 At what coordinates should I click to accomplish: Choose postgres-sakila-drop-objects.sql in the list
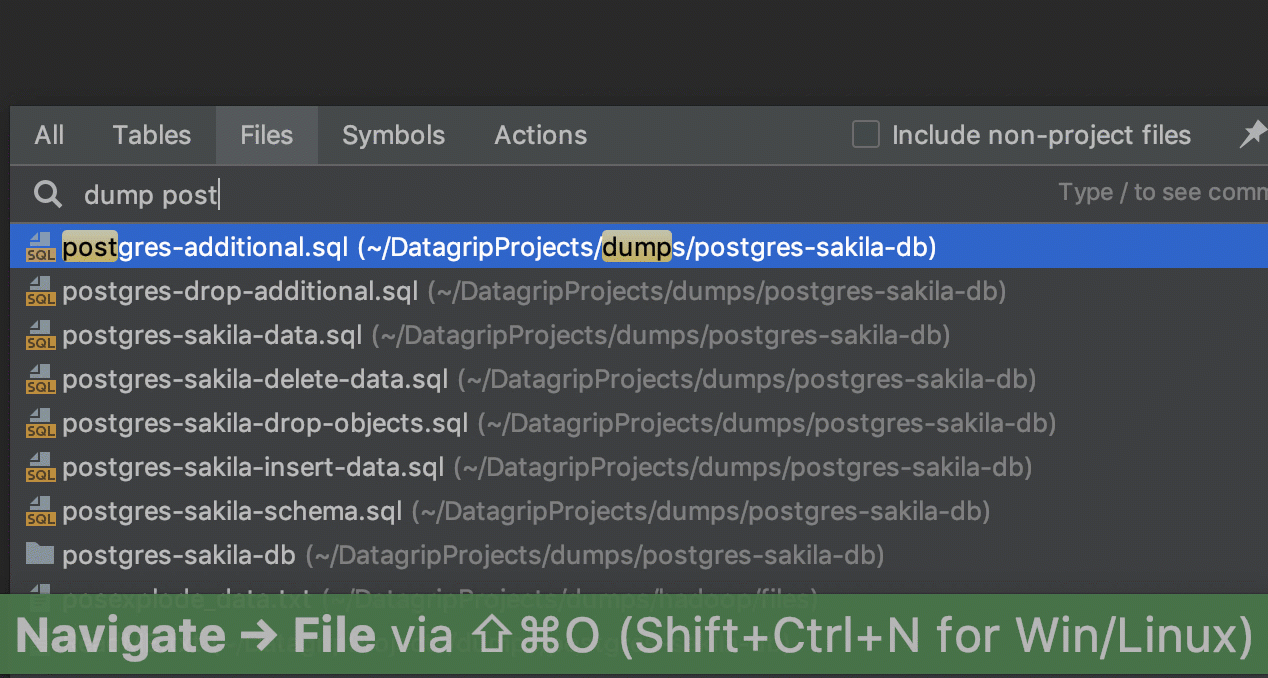click(265, 423)
